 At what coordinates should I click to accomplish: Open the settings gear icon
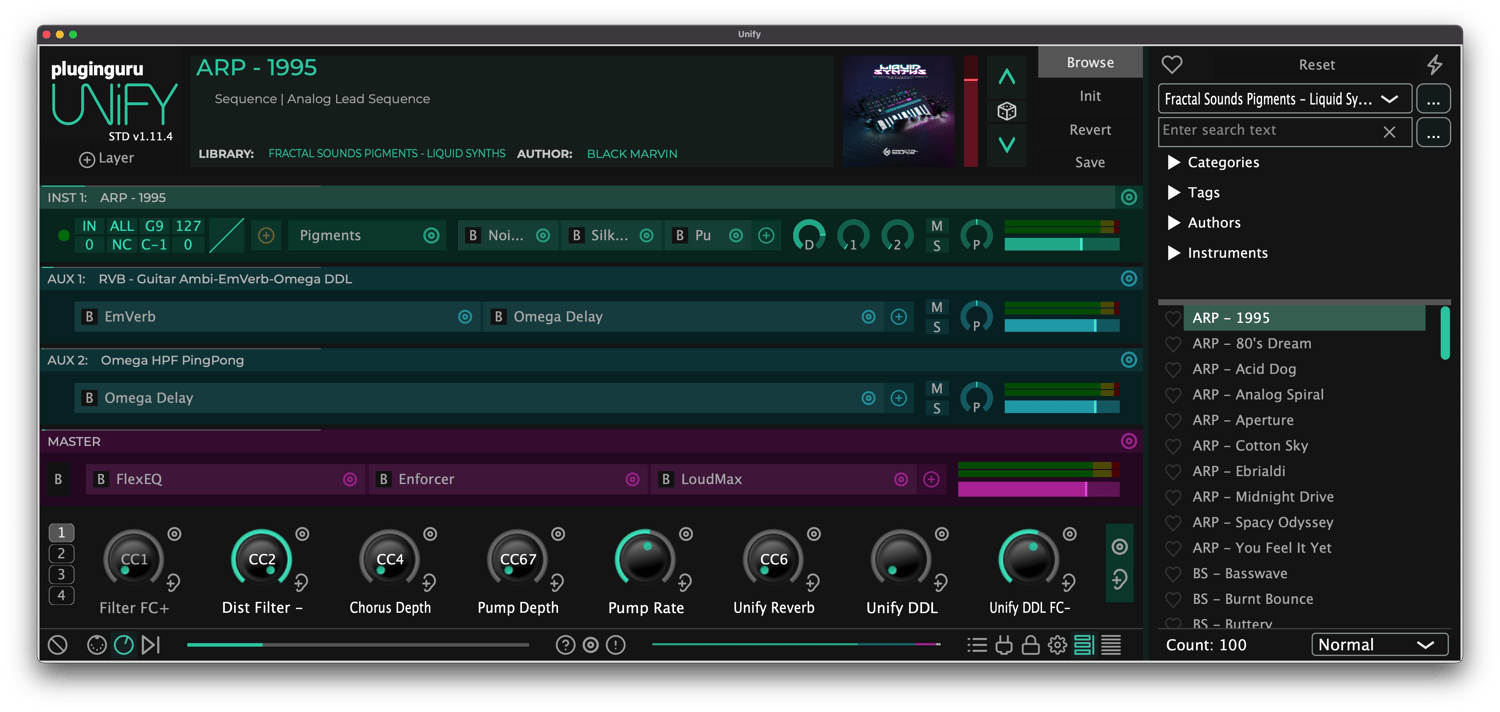1057,645
